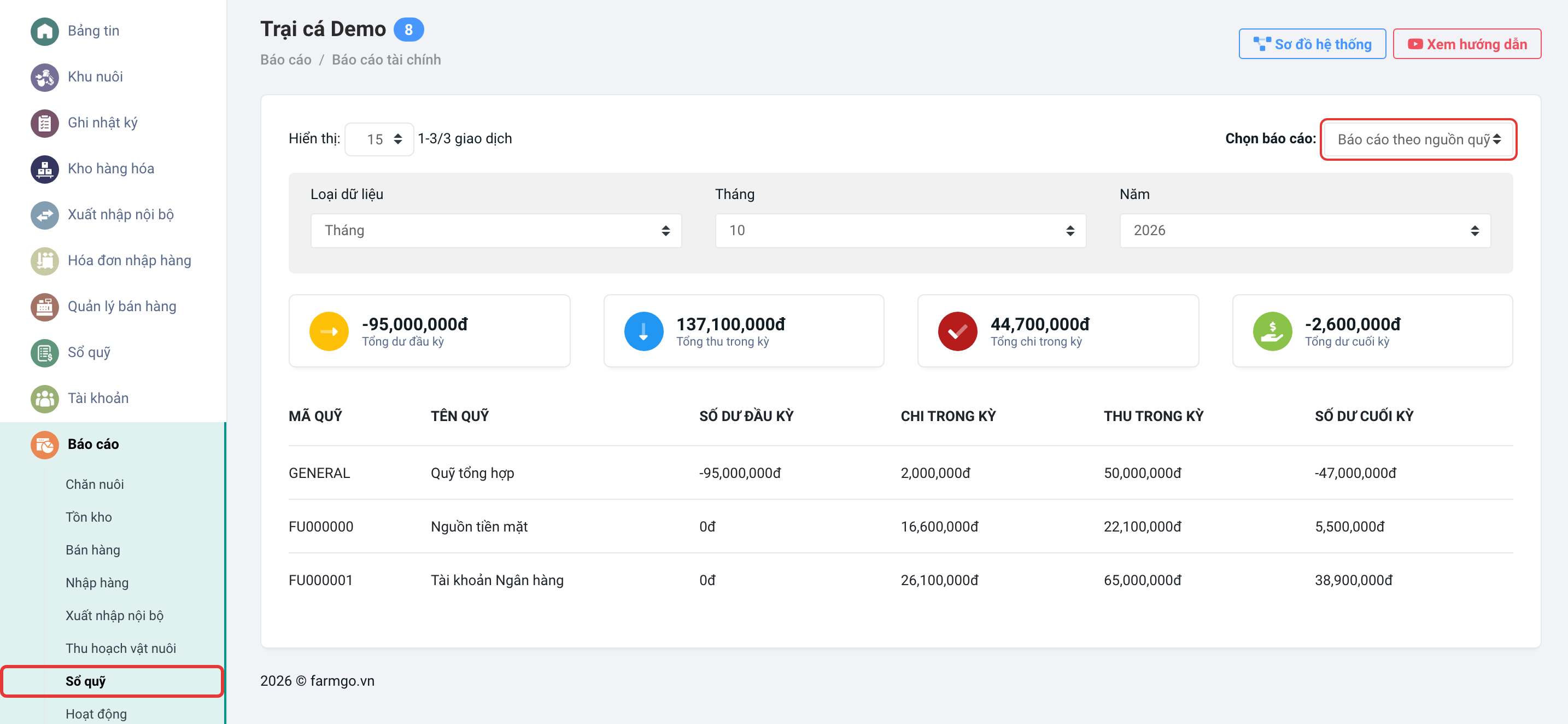Click the Báo cáo chart icon
This screenshot has width=1568, height=724.
tap(44, 445)
